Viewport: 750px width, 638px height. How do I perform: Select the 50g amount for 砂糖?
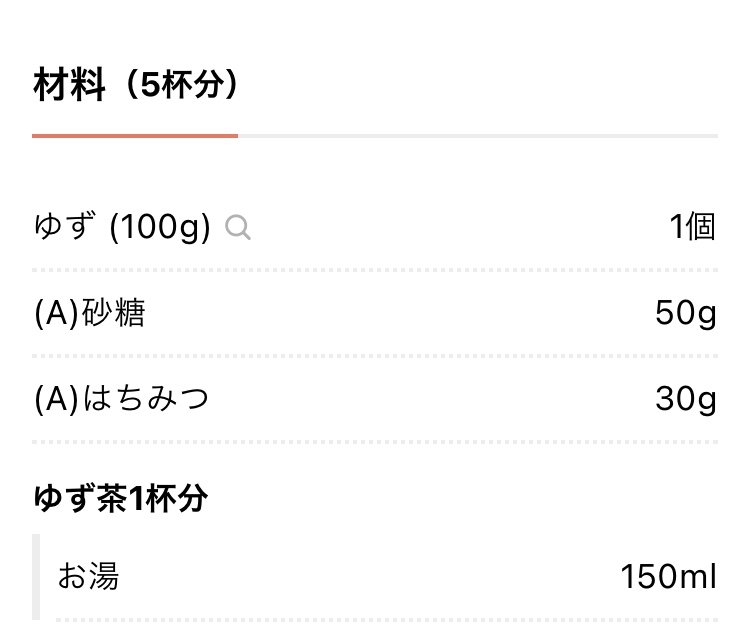(686, 313)
